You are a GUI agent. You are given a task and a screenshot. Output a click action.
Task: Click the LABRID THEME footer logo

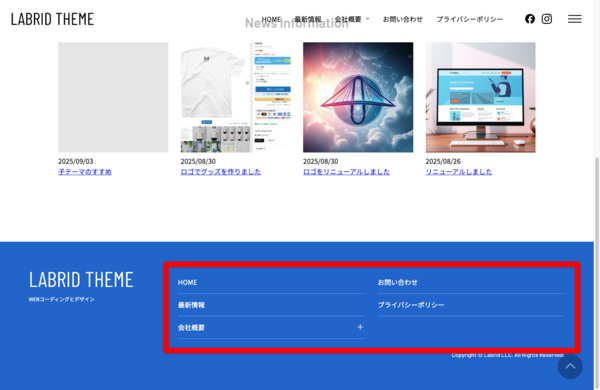point(81,280)
